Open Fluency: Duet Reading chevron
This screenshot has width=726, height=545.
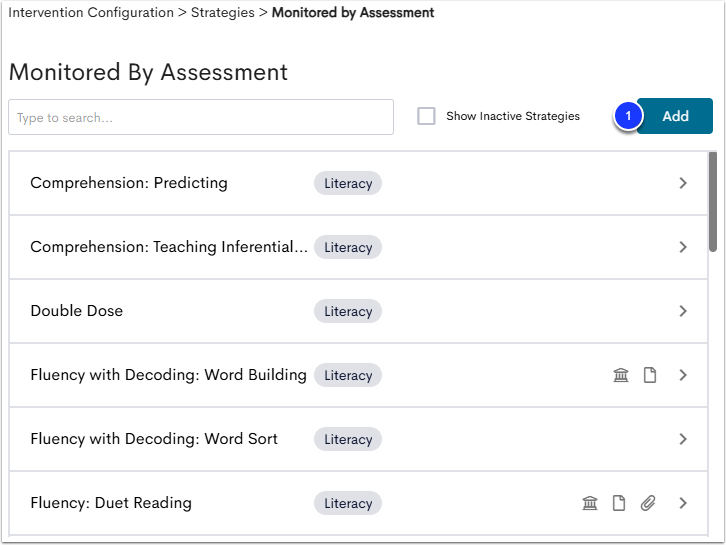683,503
